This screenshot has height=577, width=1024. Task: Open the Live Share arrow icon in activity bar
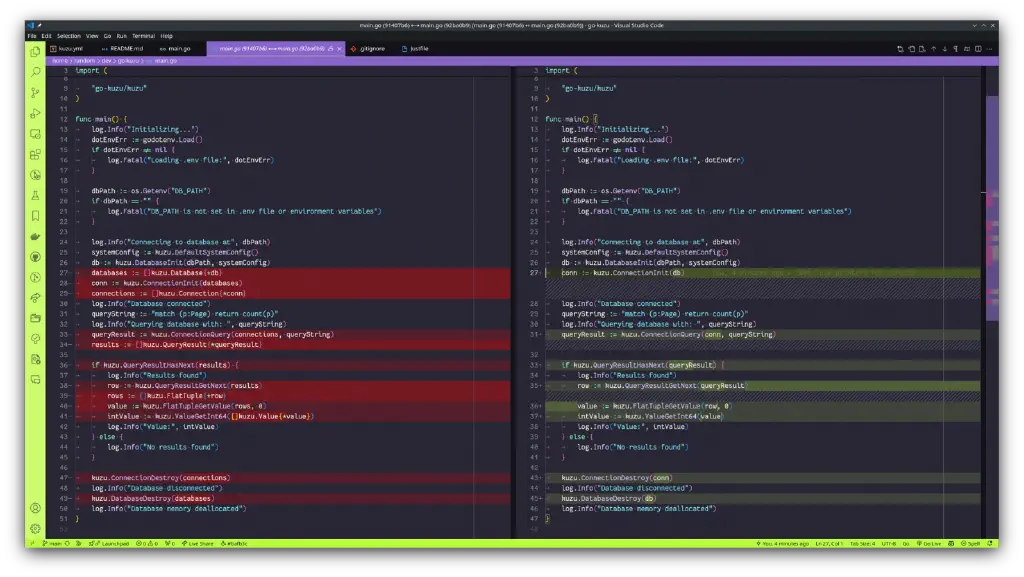pyautogui.click(x=35, y=298)
